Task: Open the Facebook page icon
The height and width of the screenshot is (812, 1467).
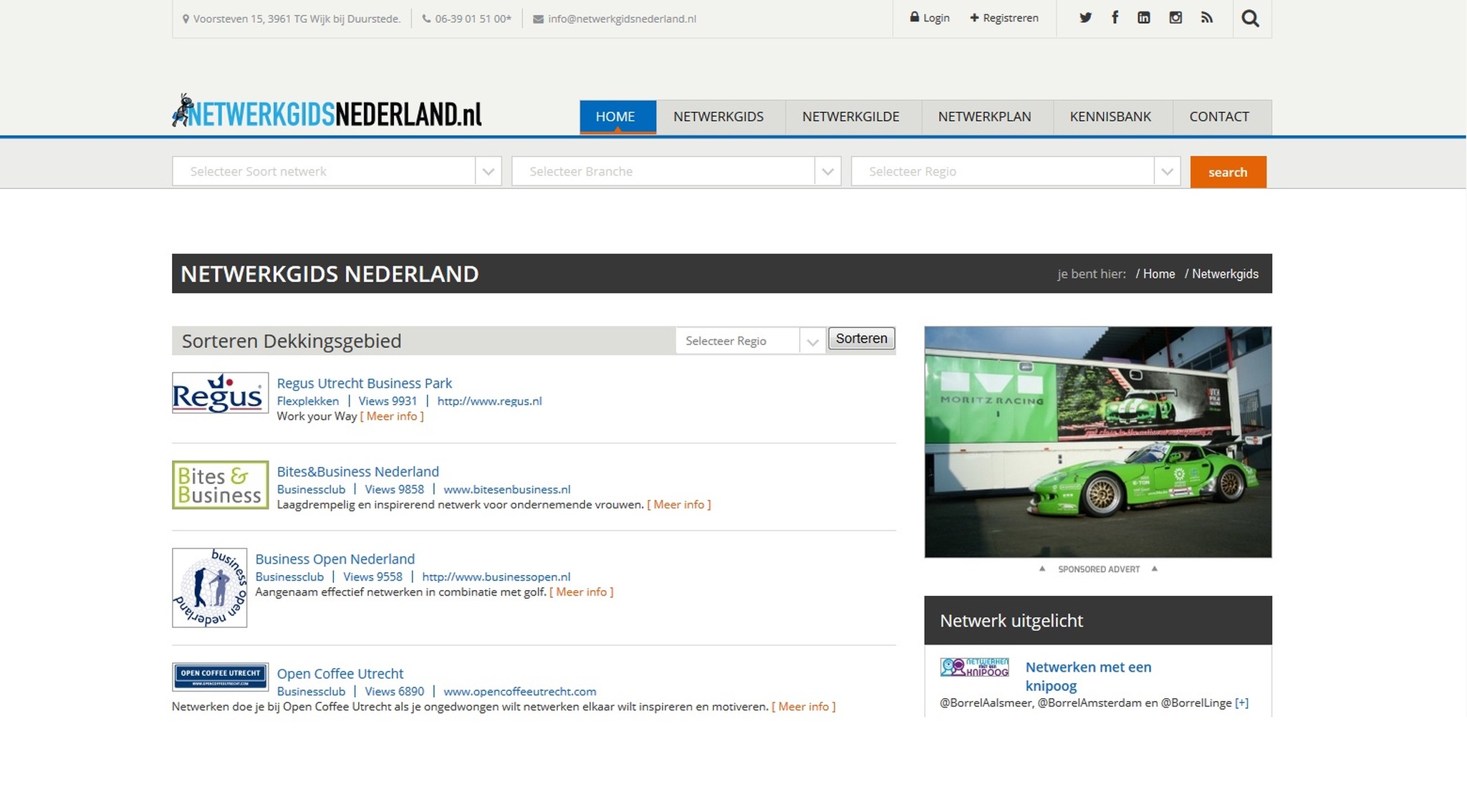Action: coord(1115,18)
